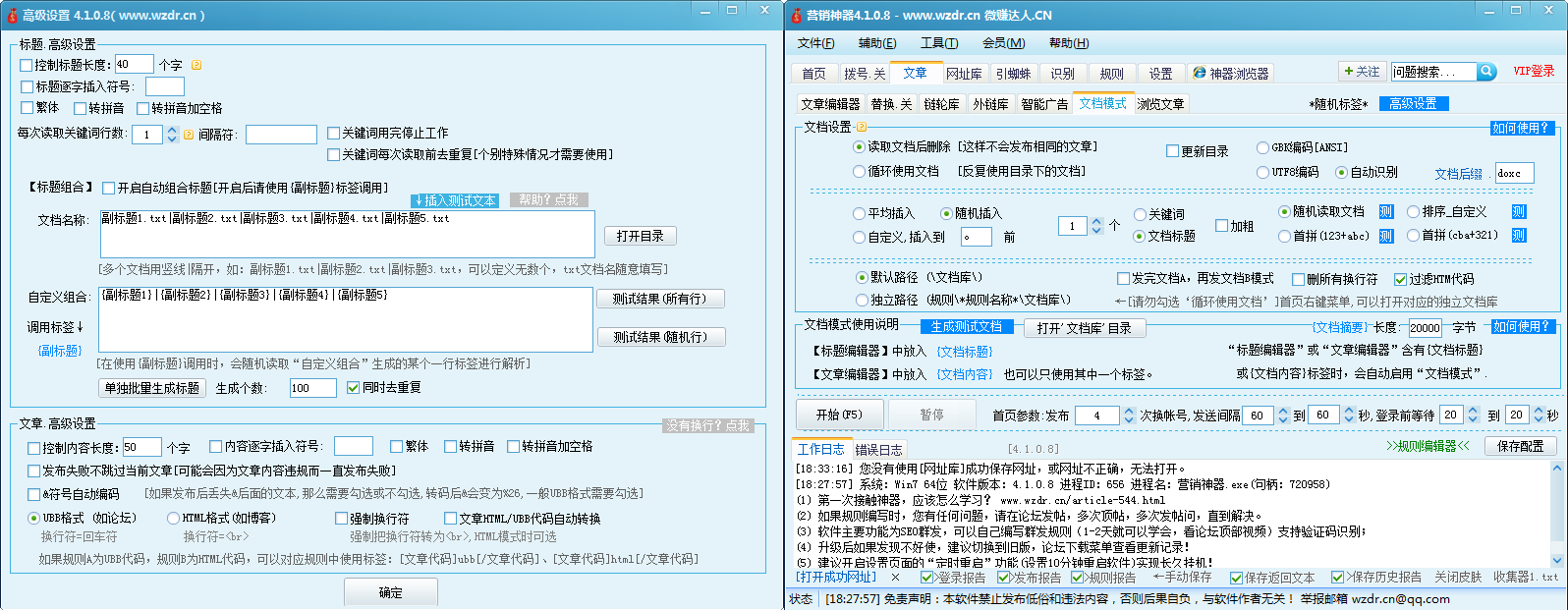Click stepper for first 发送间隔 60 value

coord(1283,416)
